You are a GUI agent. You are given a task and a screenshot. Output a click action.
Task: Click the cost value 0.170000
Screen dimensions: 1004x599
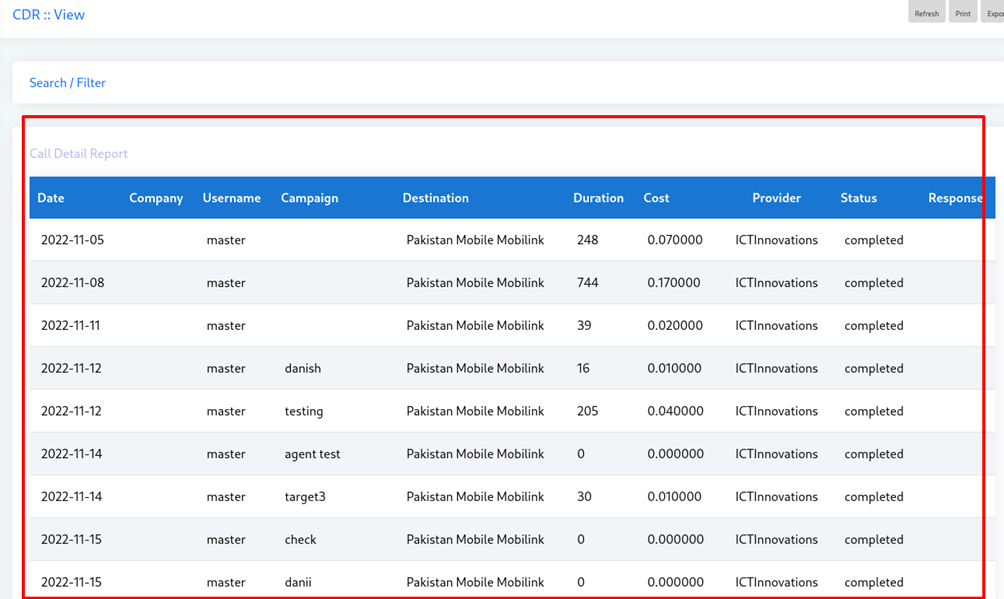click(674, 283)
